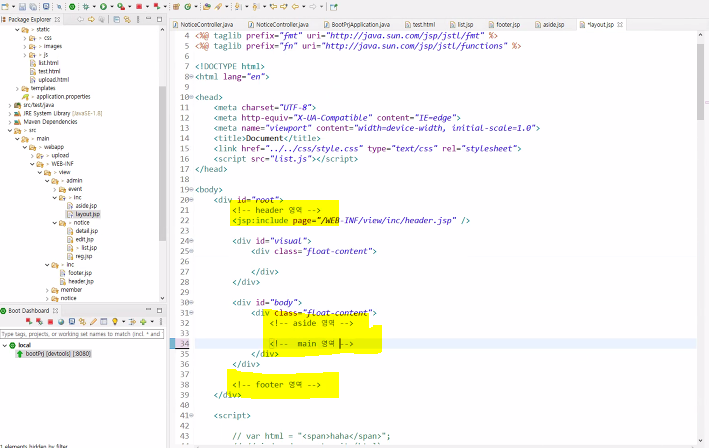Screen dimensions: 709x448
Task: Open dropdown arrow beside the Debug icon
Action: [94, 7]
